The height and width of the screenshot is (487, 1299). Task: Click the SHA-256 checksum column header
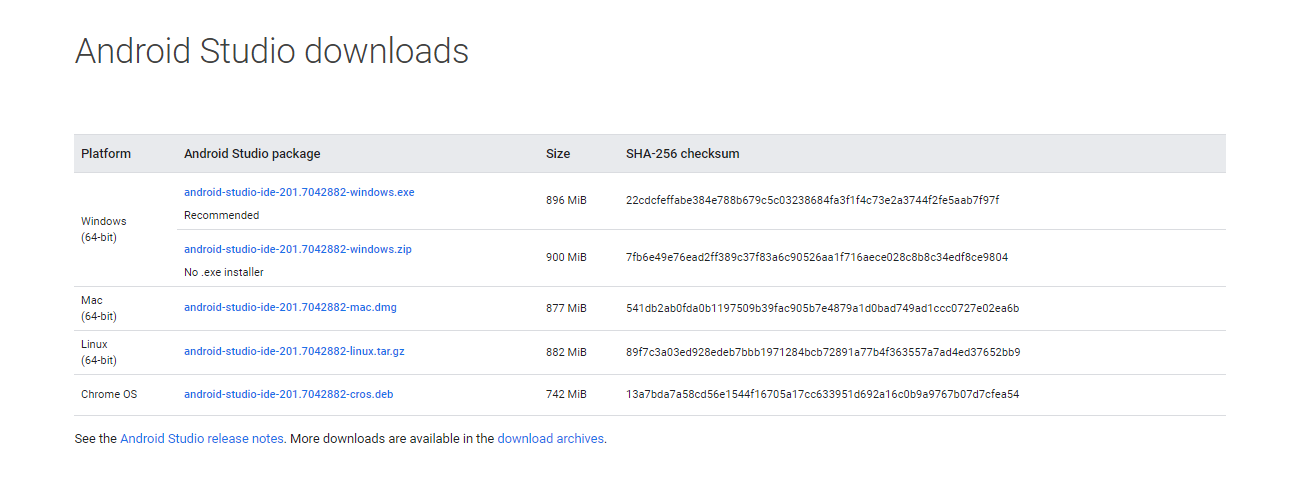pyautogui.click(x=683, y=153)
